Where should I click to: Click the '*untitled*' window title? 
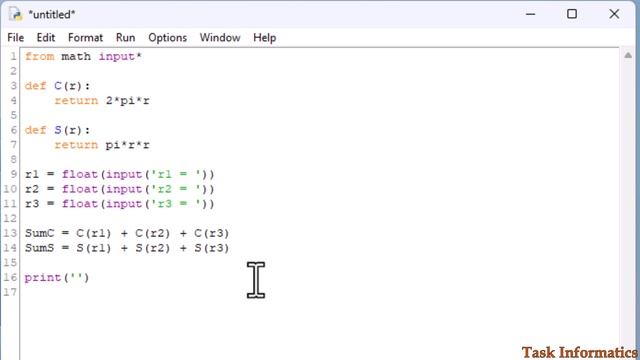pos(52,14)
